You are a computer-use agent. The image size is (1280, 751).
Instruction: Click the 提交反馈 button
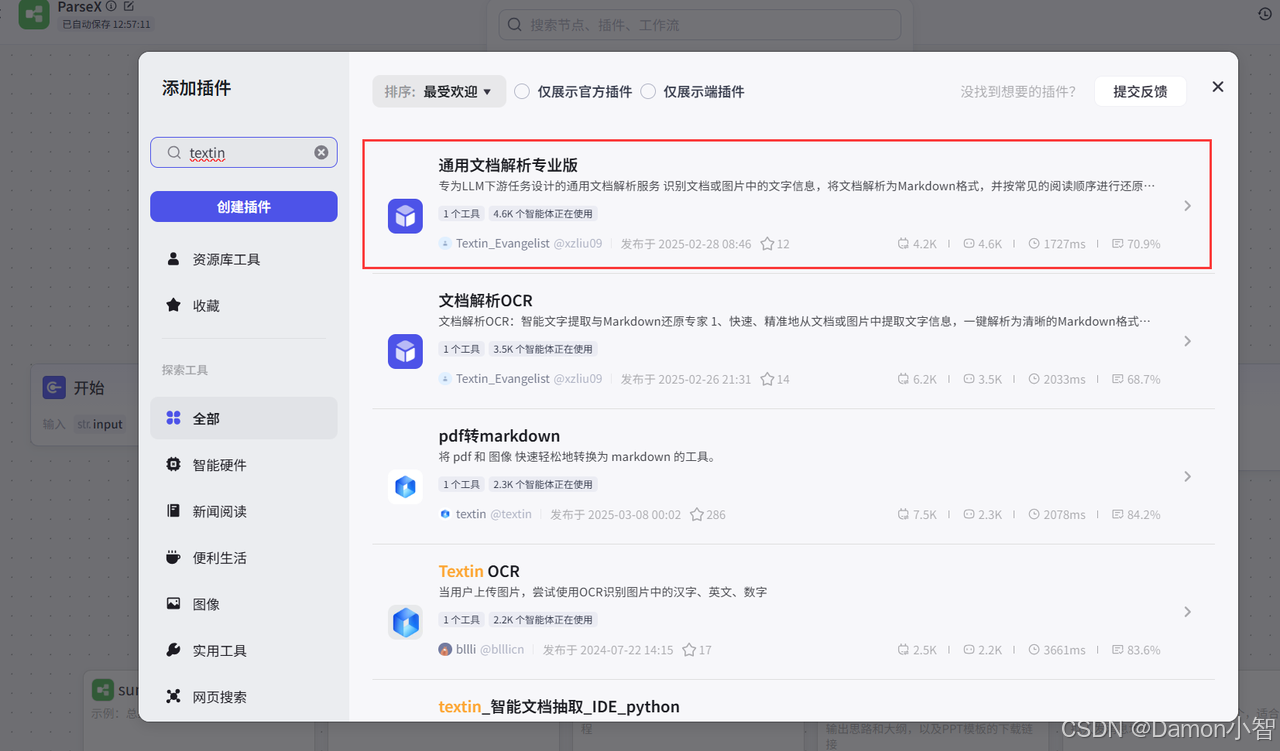pos(1140,91)
